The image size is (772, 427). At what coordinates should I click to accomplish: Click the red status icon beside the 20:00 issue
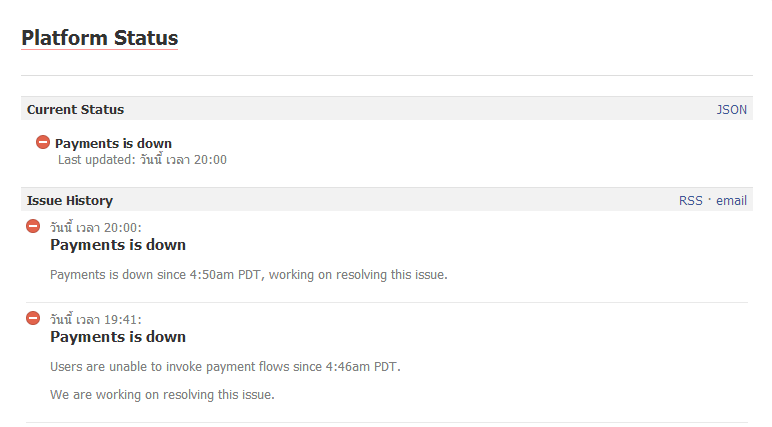coord(33,226)
